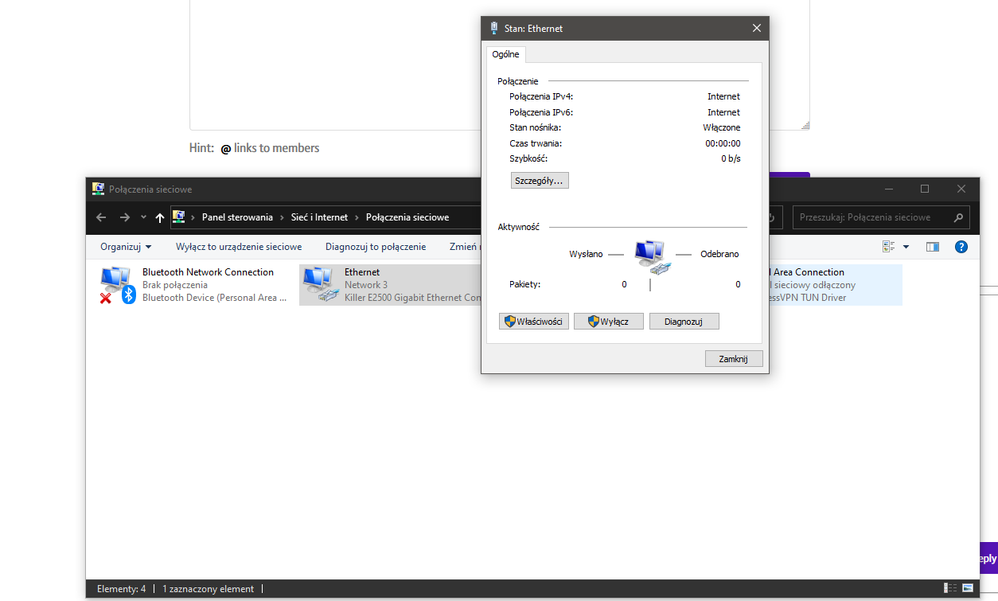The width and height of the screenshot is (998, 601).
Task: Open the Organizuj dropdown menu
Action: (x=126, y=247)
